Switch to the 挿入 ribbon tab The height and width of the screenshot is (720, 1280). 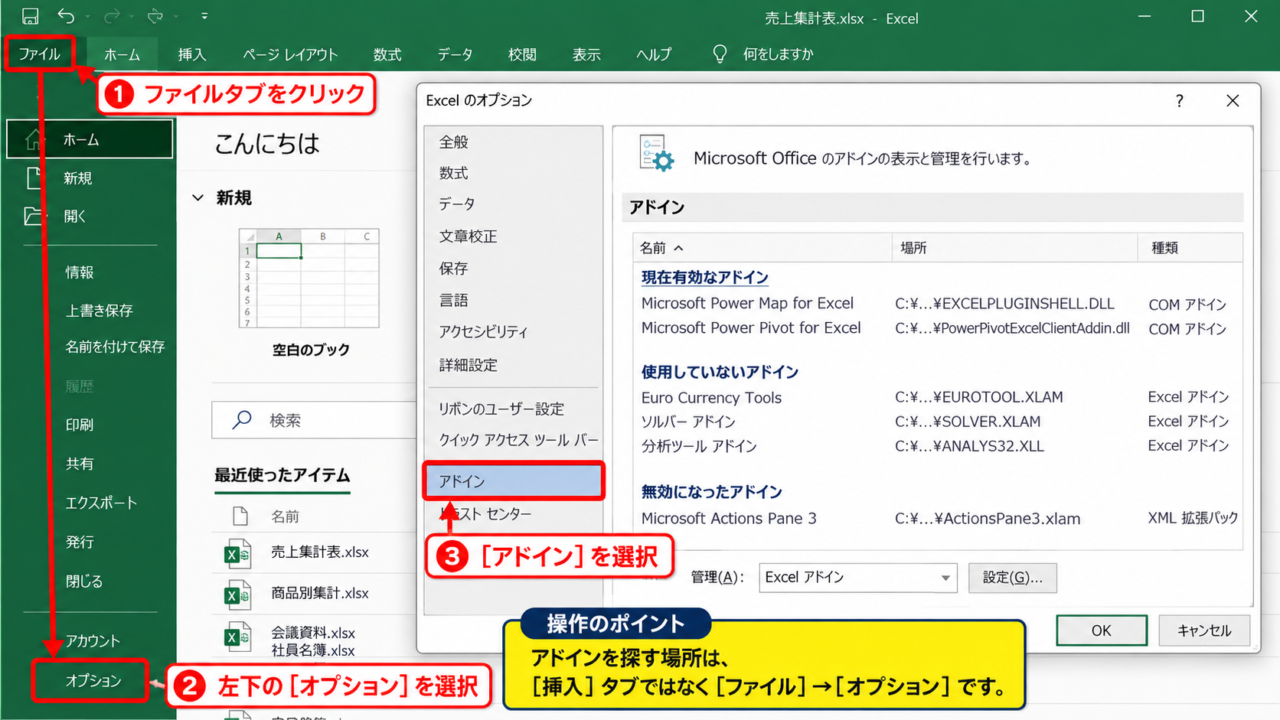click(191, 55)
